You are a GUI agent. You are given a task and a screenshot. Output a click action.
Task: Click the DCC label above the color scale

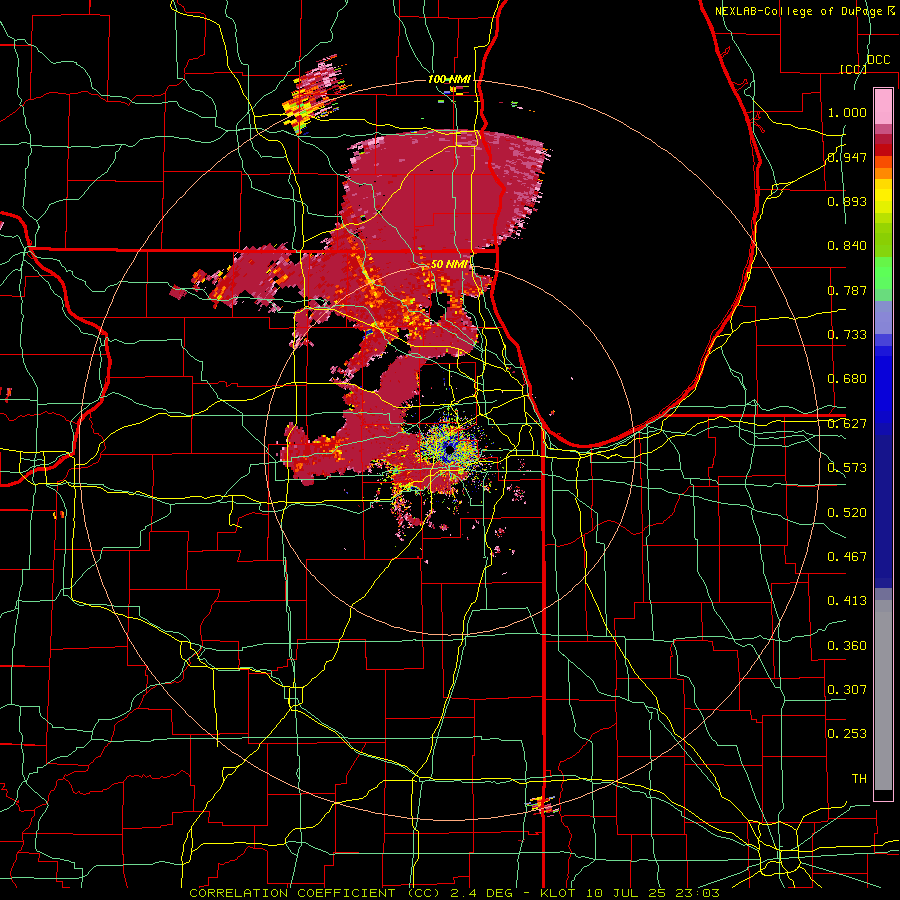[x=879, y=60]
